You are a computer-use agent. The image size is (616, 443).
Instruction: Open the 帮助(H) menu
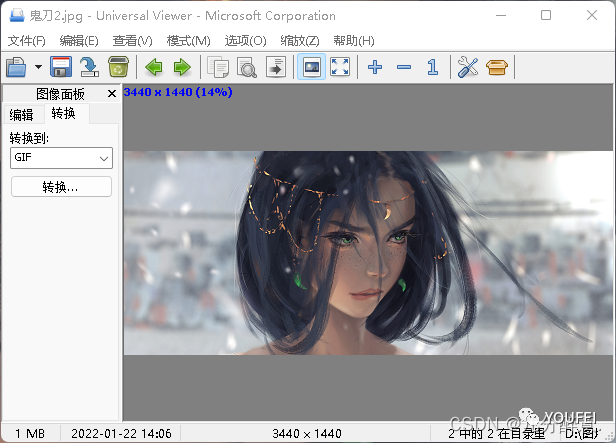coord(354,40)
